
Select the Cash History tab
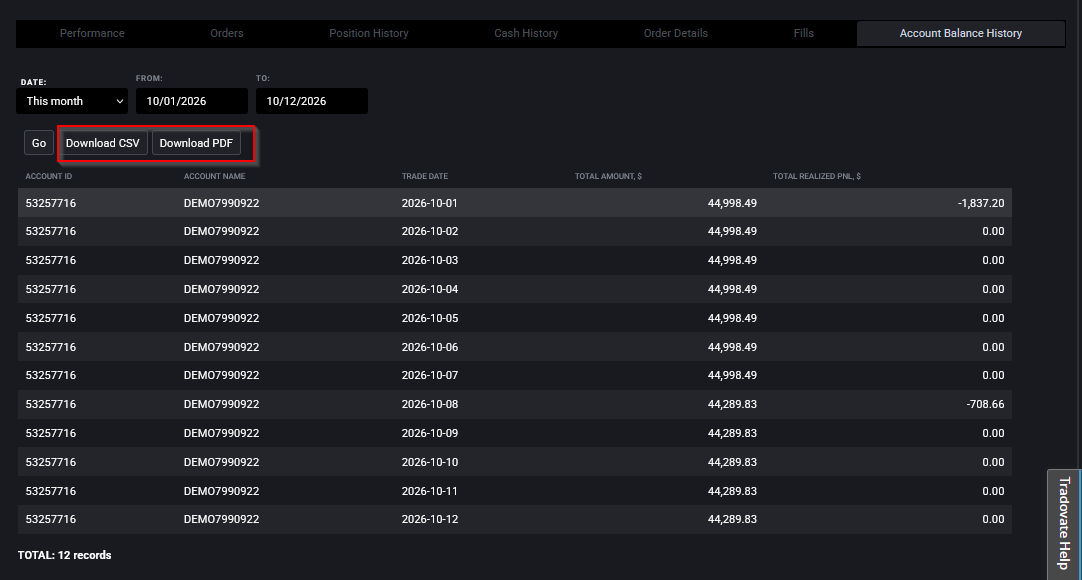(x=526, y=33)
